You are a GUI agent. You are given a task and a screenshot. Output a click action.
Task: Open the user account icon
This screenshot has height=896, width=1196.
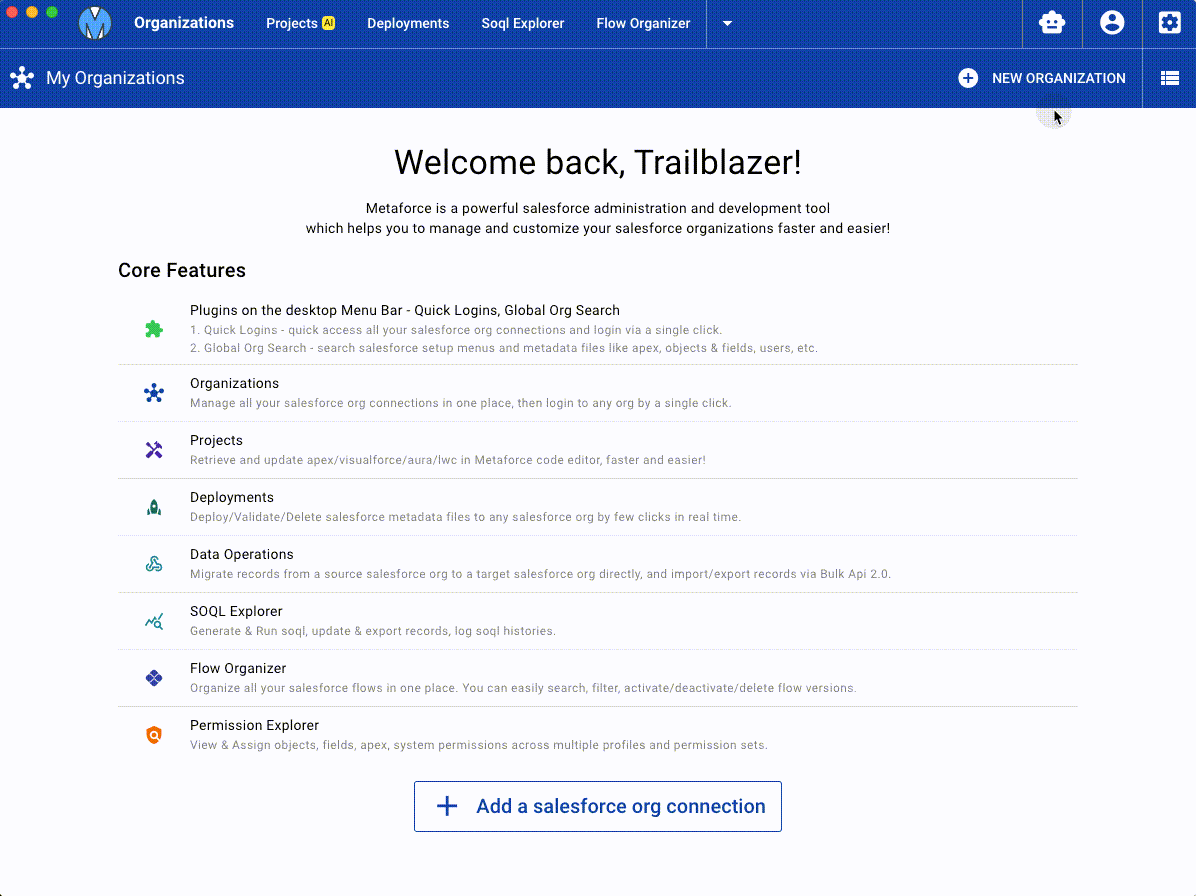point(1112,23)
